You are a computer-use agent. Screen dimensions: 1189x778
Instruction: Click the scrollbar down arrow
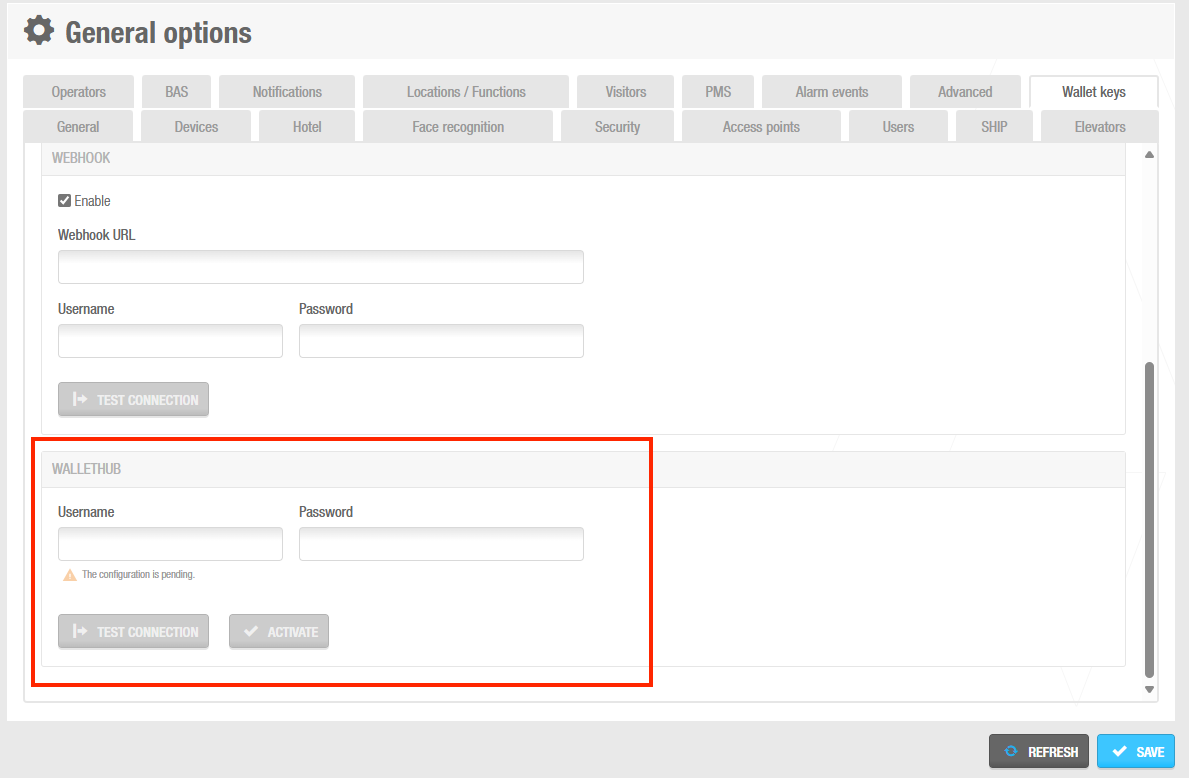point(1148,688)
